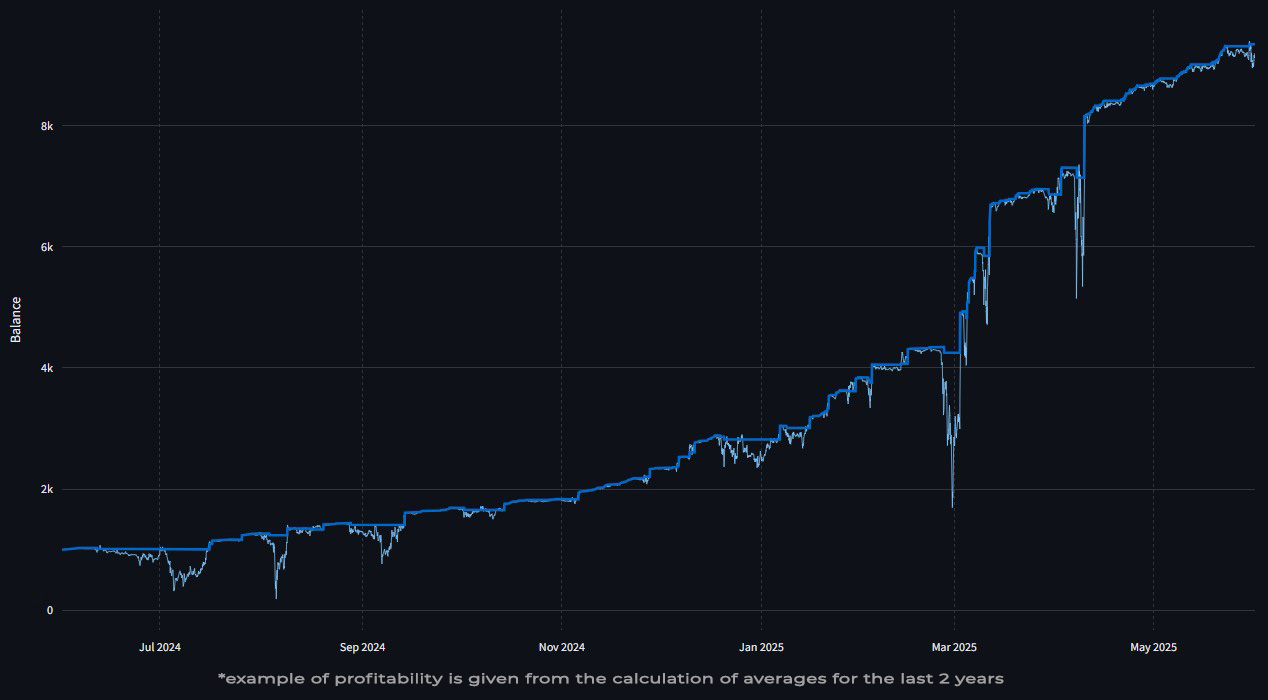Click the 2k balance marker
The height and width of the screenshot is (700, 1268).
(48, 489)
